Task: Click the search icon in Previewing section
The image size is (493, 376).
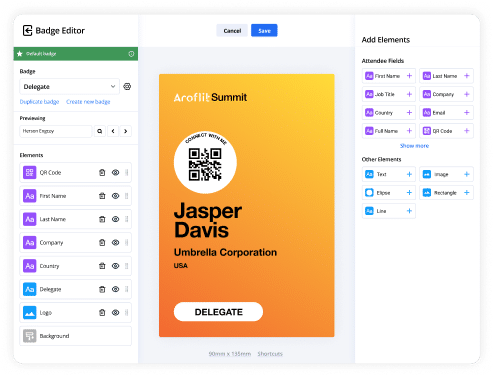Action: point(100,131)
